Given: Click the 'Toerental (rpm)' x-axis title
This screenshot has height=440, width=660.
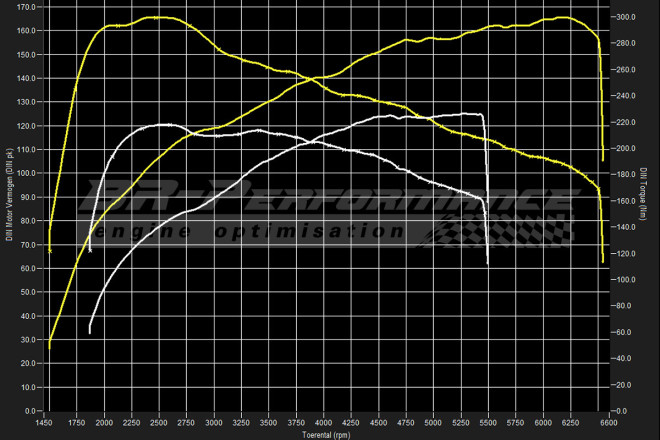Looking at the screenshot, I should coord(327,434).
